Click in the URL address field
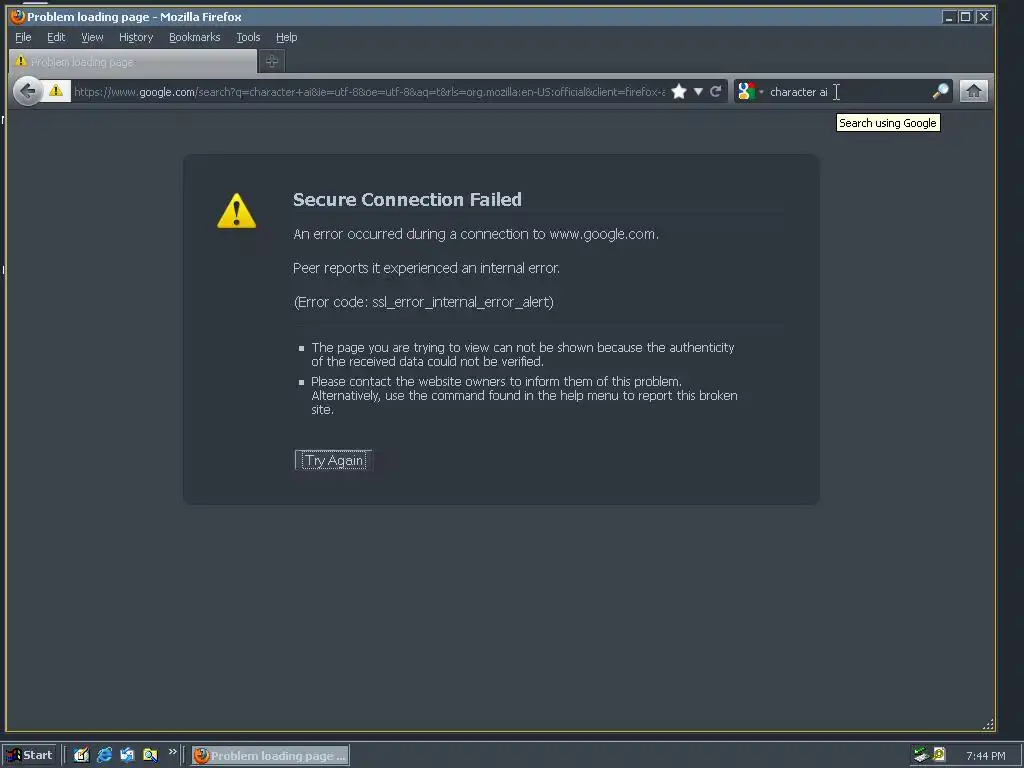Viewport: 1024px width, 768px height. pos(369,91)
